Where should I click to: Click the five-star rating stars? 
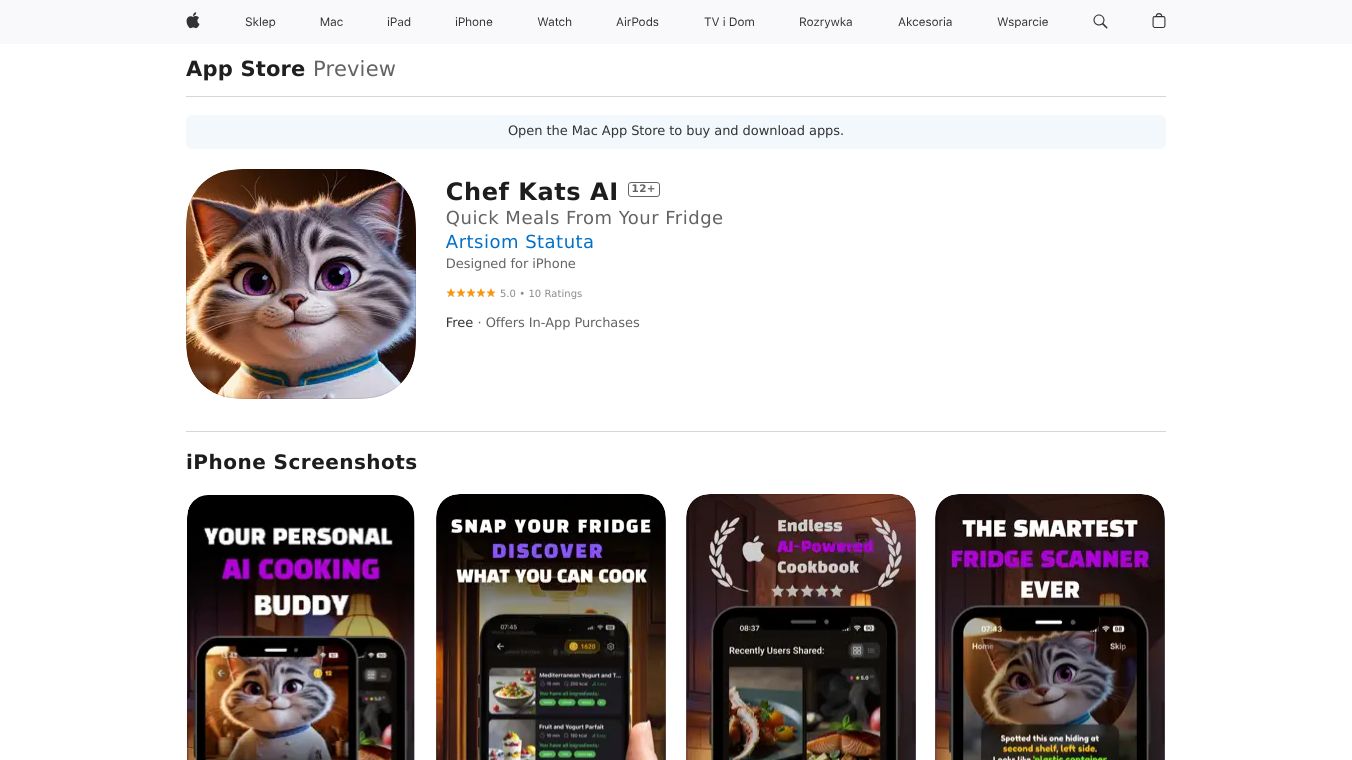(x=471, y=293)
